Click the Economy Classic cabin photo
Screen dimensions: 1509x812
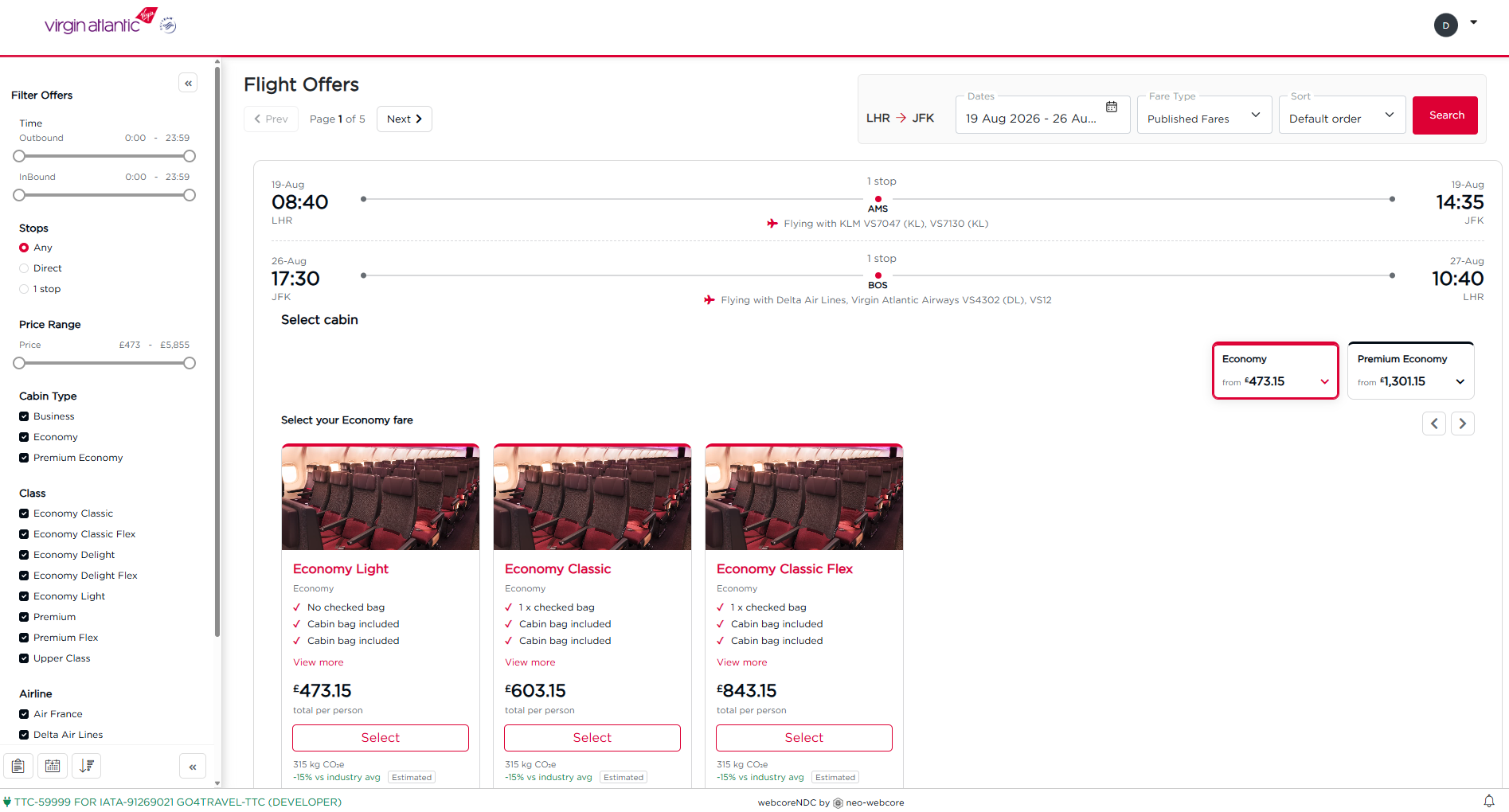(592, 498)
